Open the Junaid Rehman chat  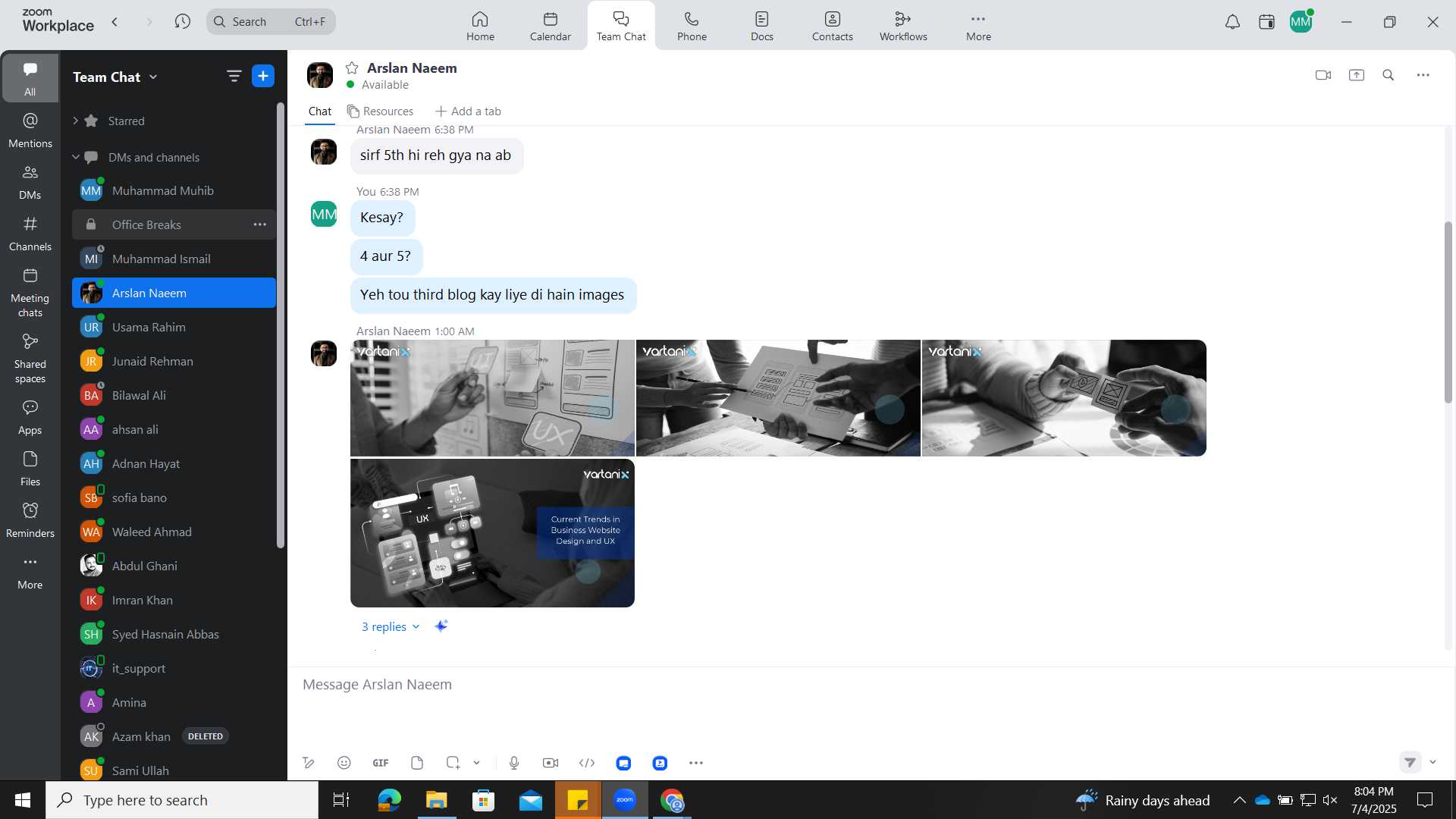(x=174, y=361)
